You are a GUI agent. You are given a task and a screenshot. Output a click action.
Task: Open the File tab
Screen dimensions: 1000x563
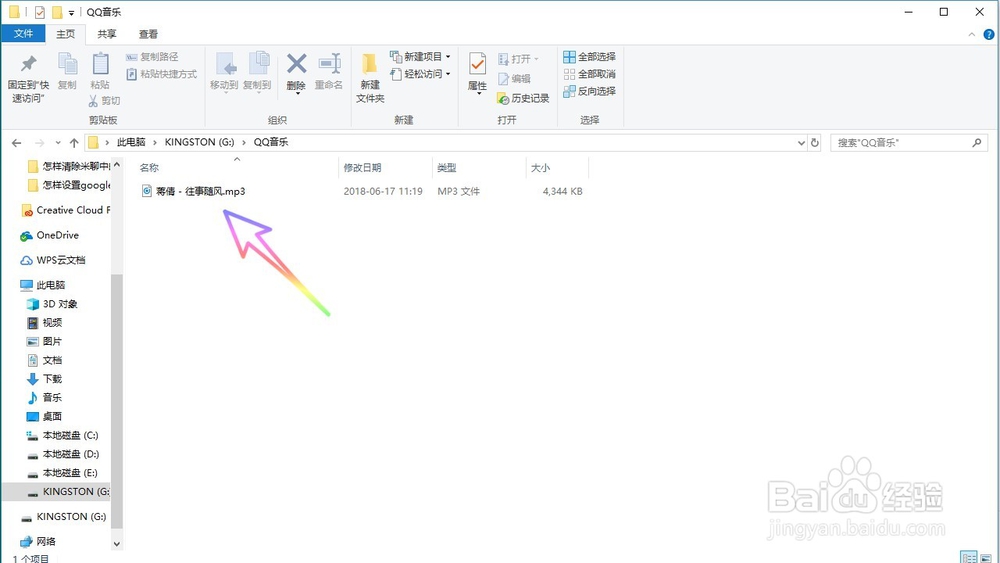tap(23, 34)
